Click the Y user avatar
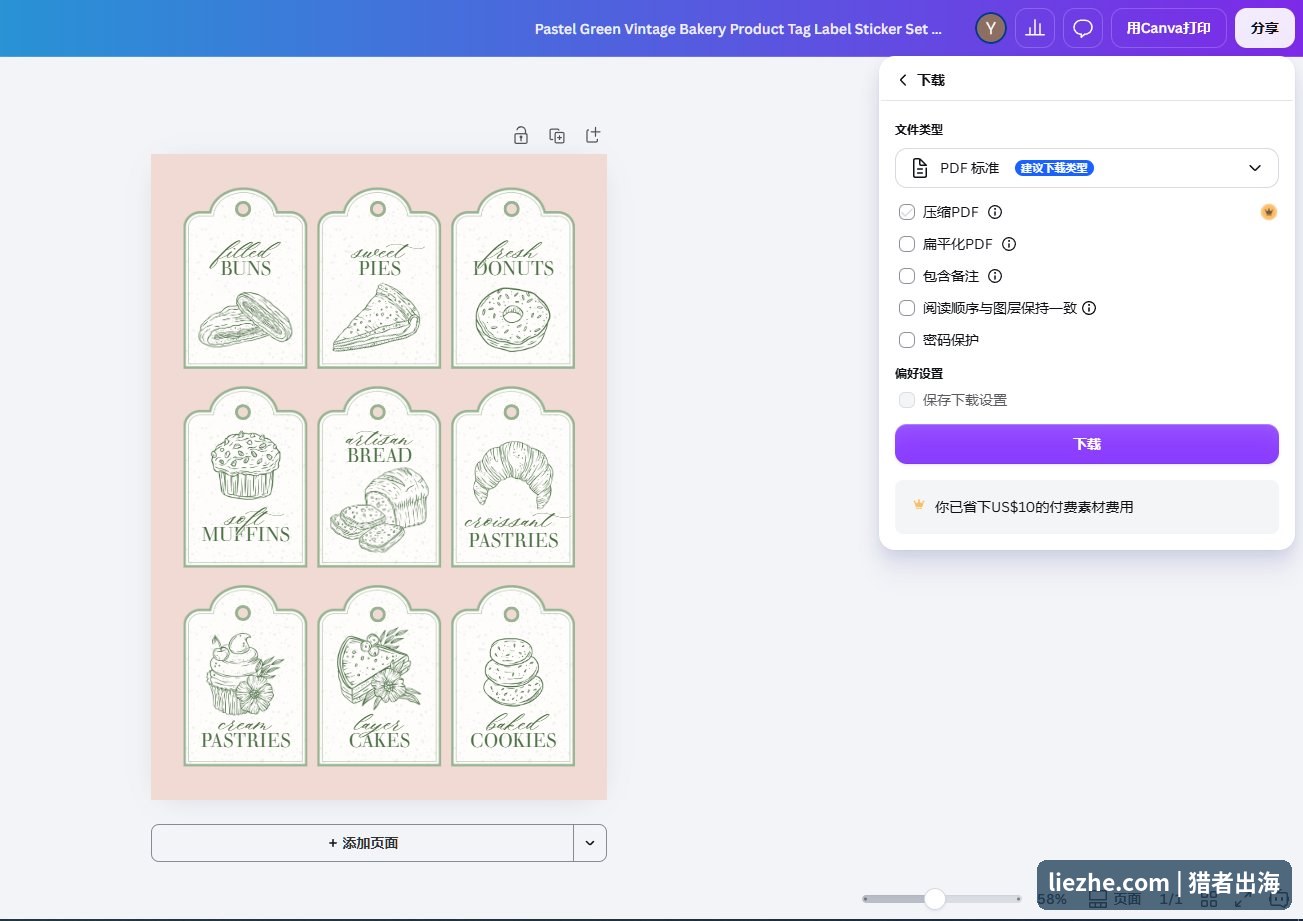 tap(990, 28)
